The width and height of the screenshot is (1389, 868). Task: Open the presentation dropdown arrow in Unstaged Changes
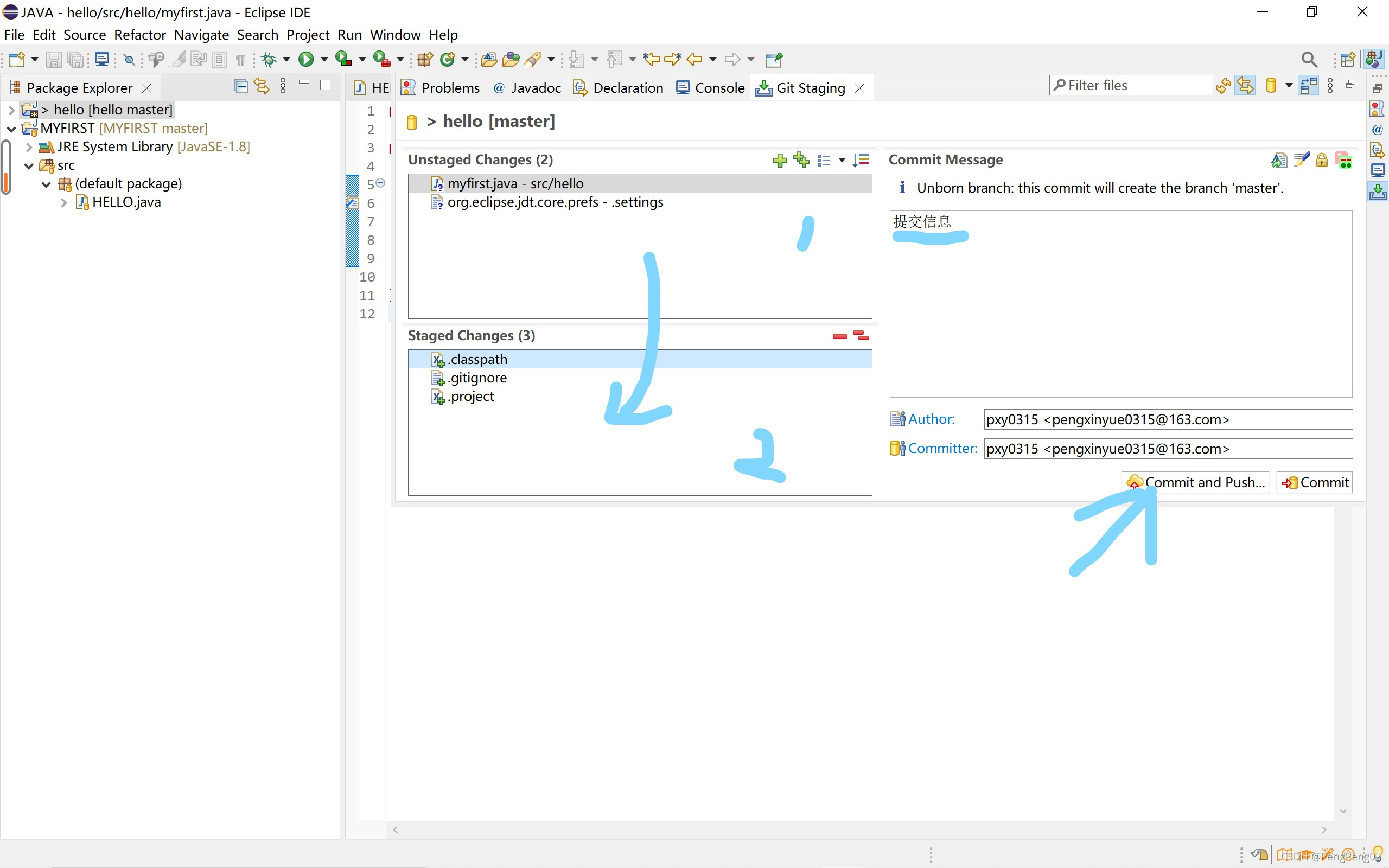pos(842,160)
